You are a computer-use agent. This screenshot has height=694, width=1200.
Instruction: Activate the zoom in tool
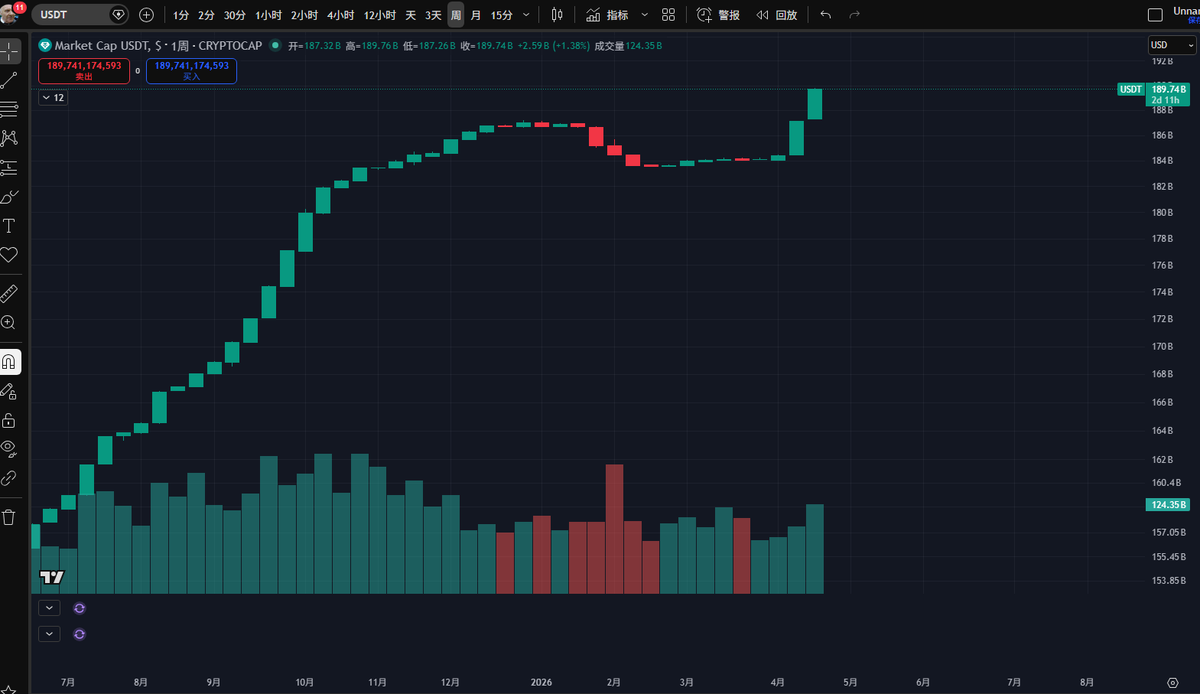click(x=9, y=322)
